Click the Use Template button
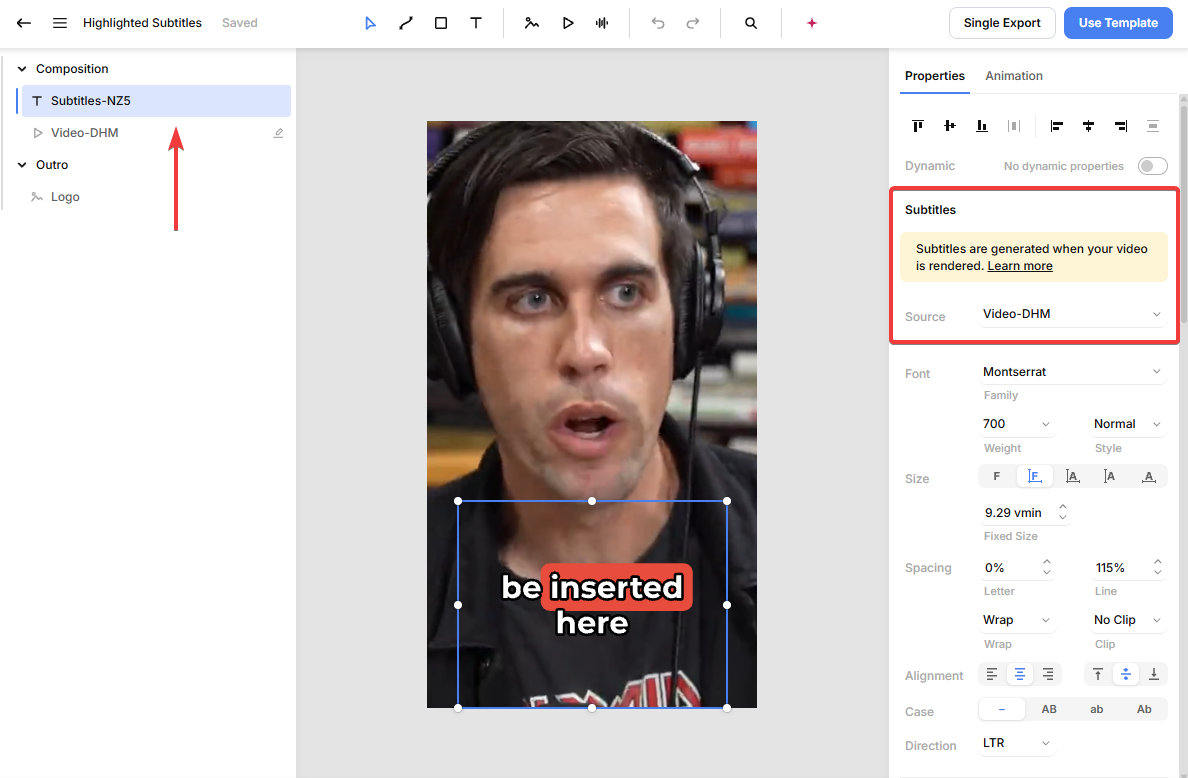 (1118, 23)
